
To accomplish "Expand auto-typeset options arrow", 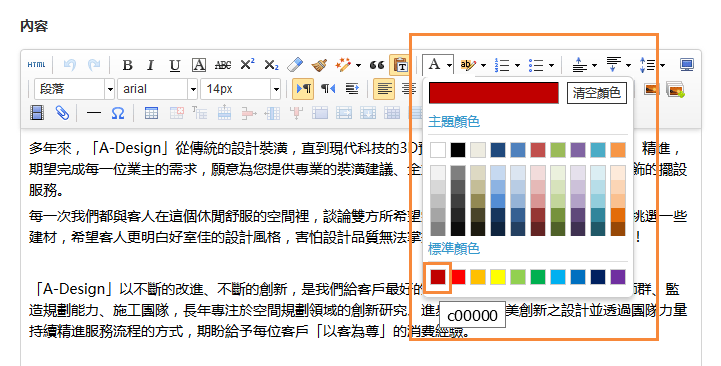I will coord(358,65).
